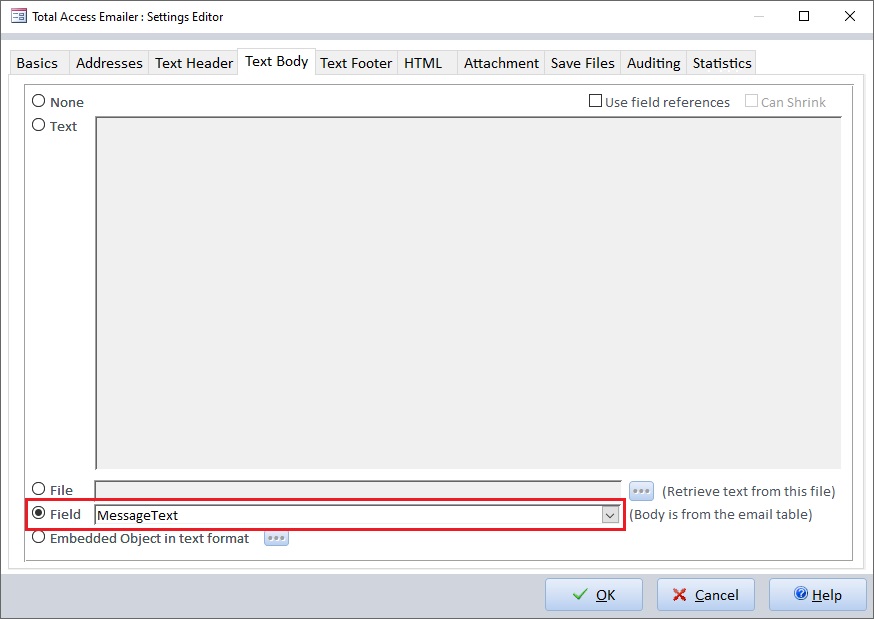This screenshot has width=874, height=619.
Task: Maximize the Settings Editor window
Action: click(804, 16)
